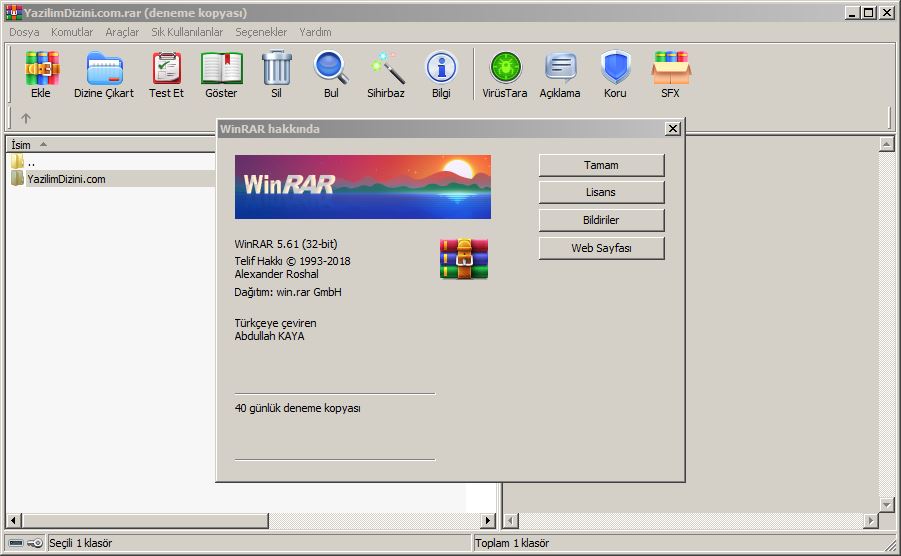
Task: Click the Bildiriler button
Action: pyautogui.click(x=602, y=220)
